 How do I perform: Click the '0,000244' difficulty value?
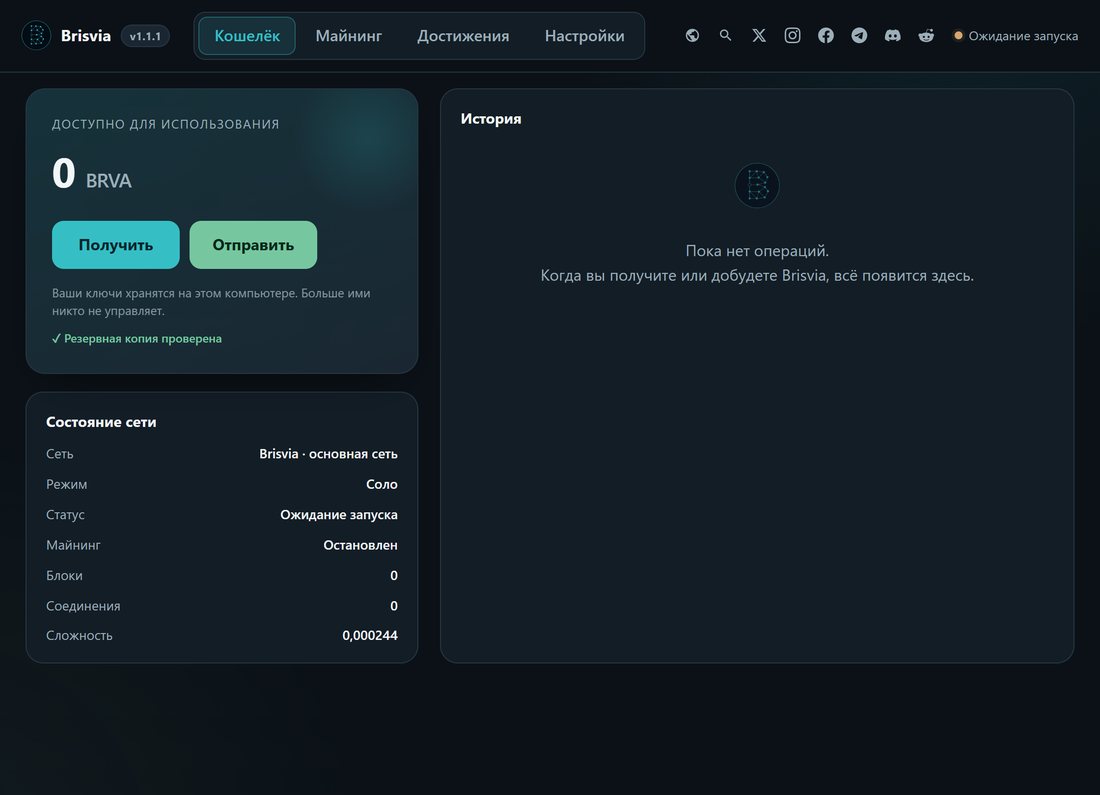370,635
